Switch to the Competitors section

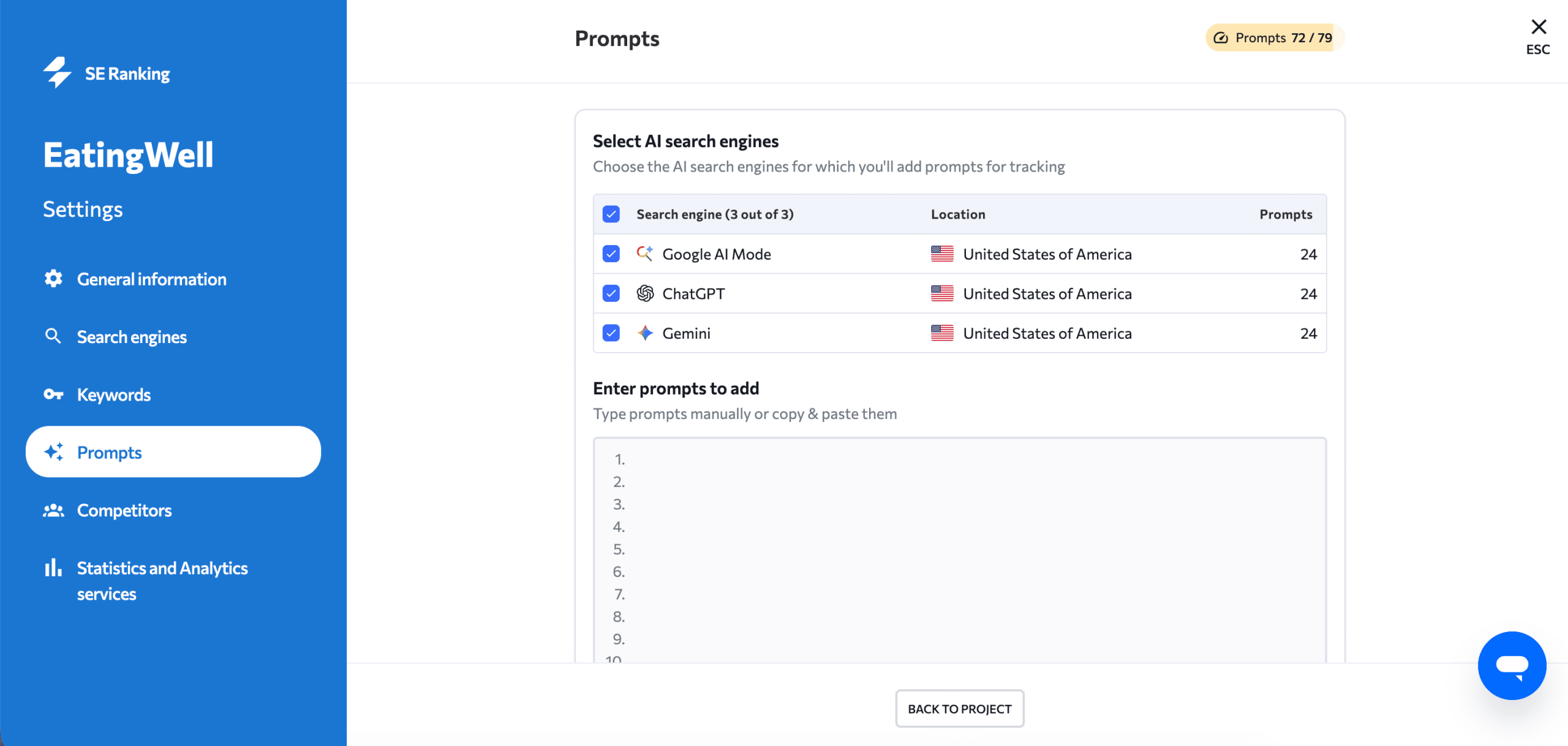pos(124,510)
